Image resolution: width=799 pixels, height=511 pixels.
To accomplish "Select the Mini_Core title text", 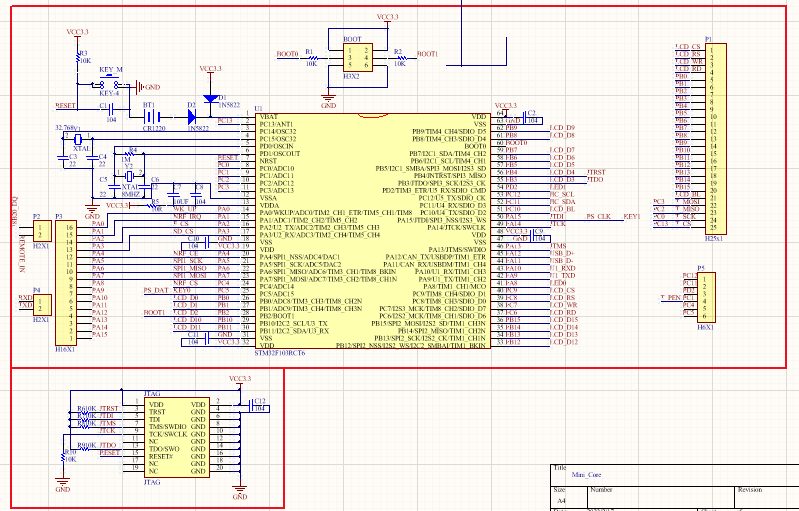I will point(586,474).
